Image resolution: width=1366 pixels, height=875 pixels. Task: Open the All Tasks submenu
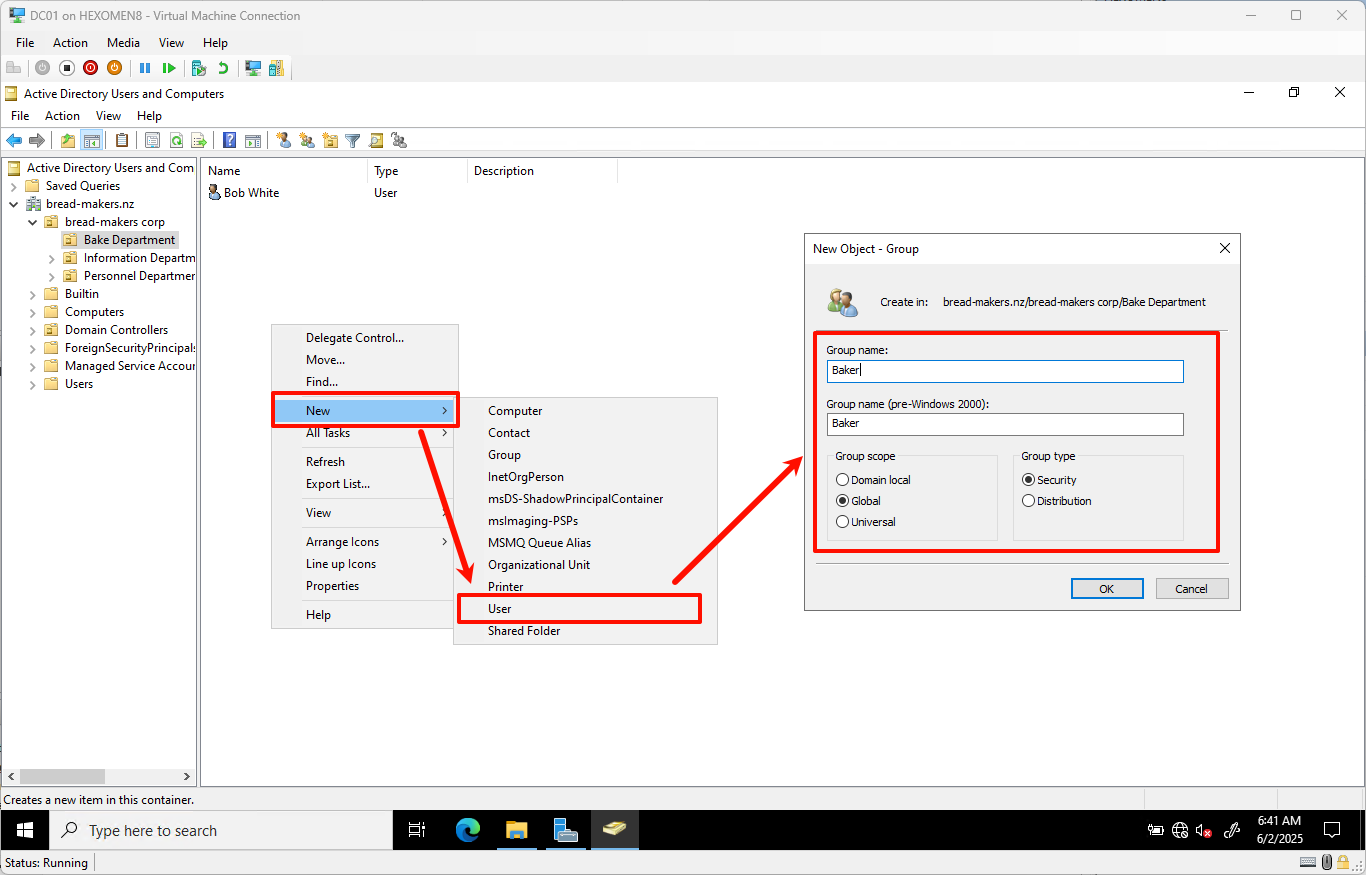click(365, 433)
